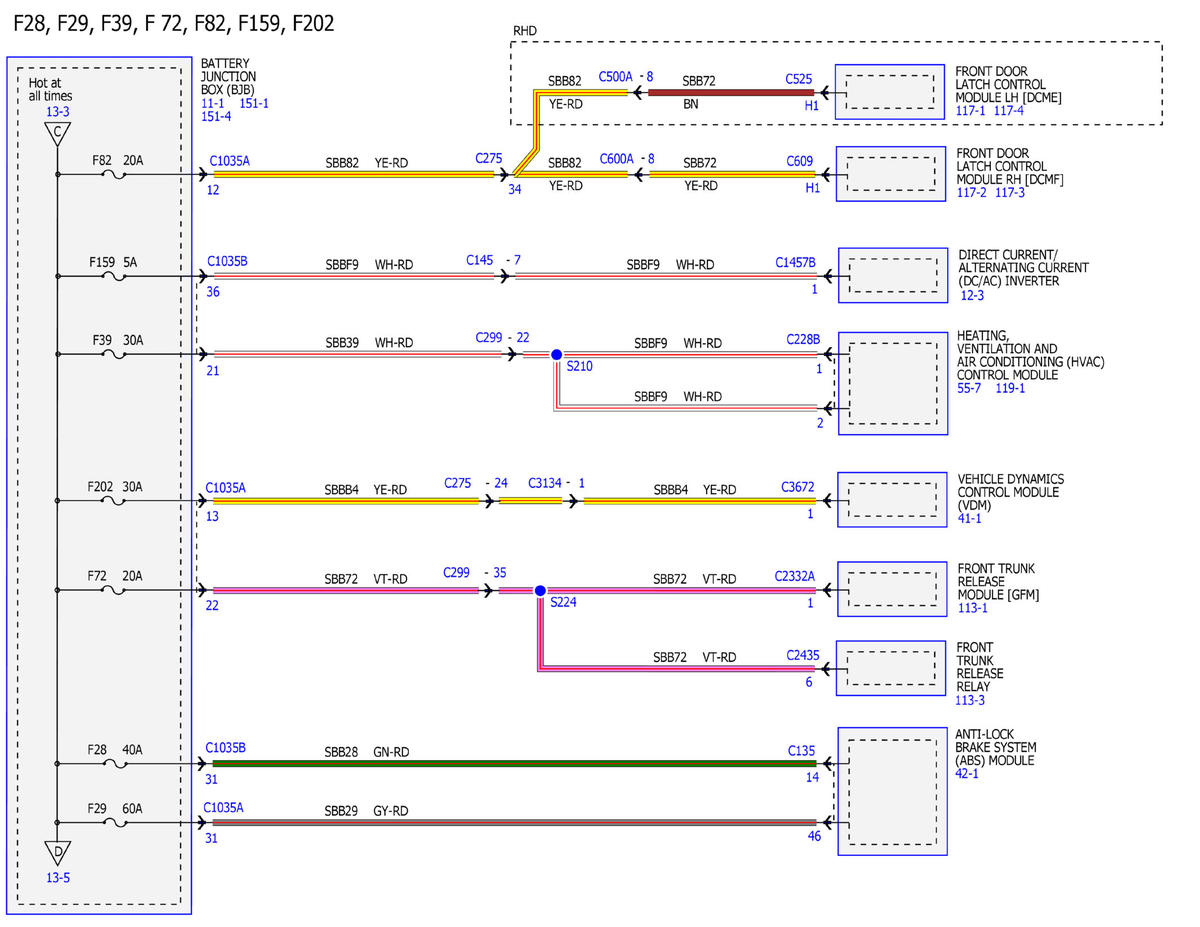The width and height of the screenshot is (1200, 927).
Task: Click the C off-page connector triangle
Action: (58, 134)
